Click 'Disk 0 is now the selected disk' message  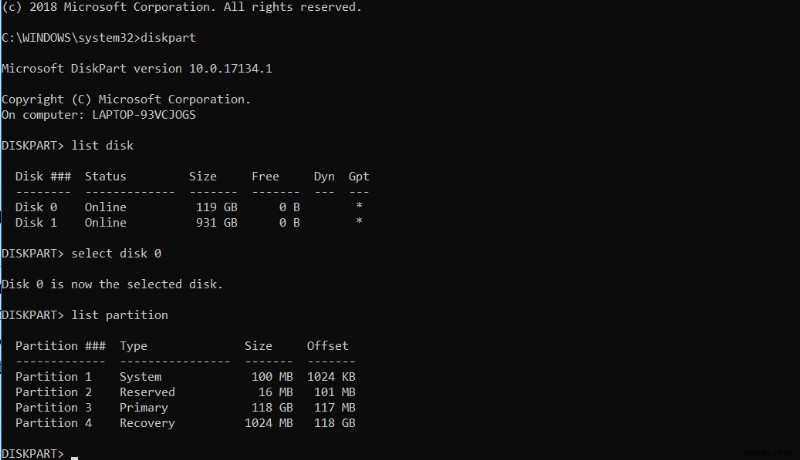[x=112, y=284]
